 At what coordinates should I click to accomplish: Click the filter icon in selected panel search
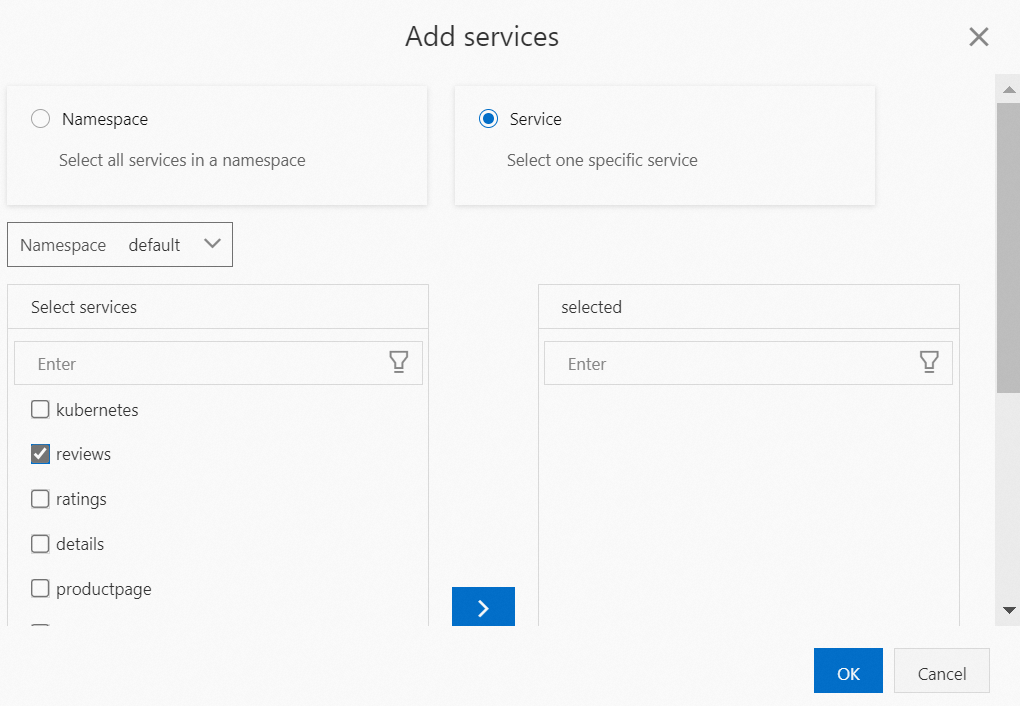click(929, 363)
